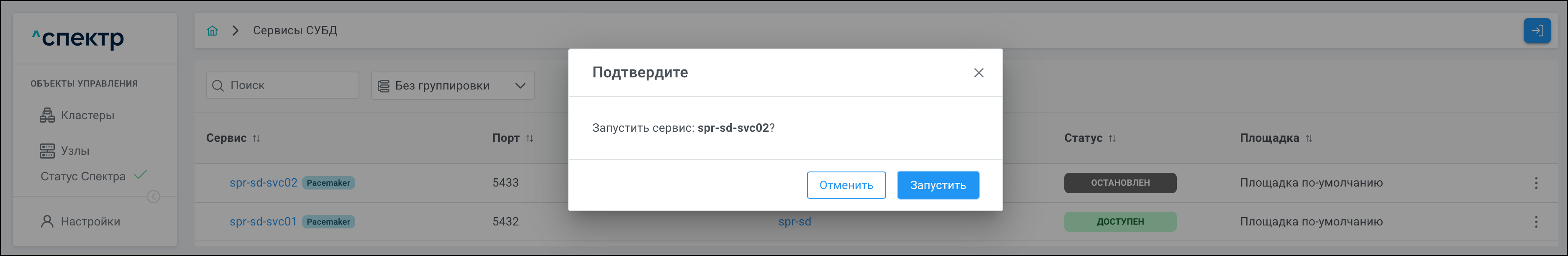Collapse the sidebar with round arrow
The image size is (1568, 256).
coord(154,197)
